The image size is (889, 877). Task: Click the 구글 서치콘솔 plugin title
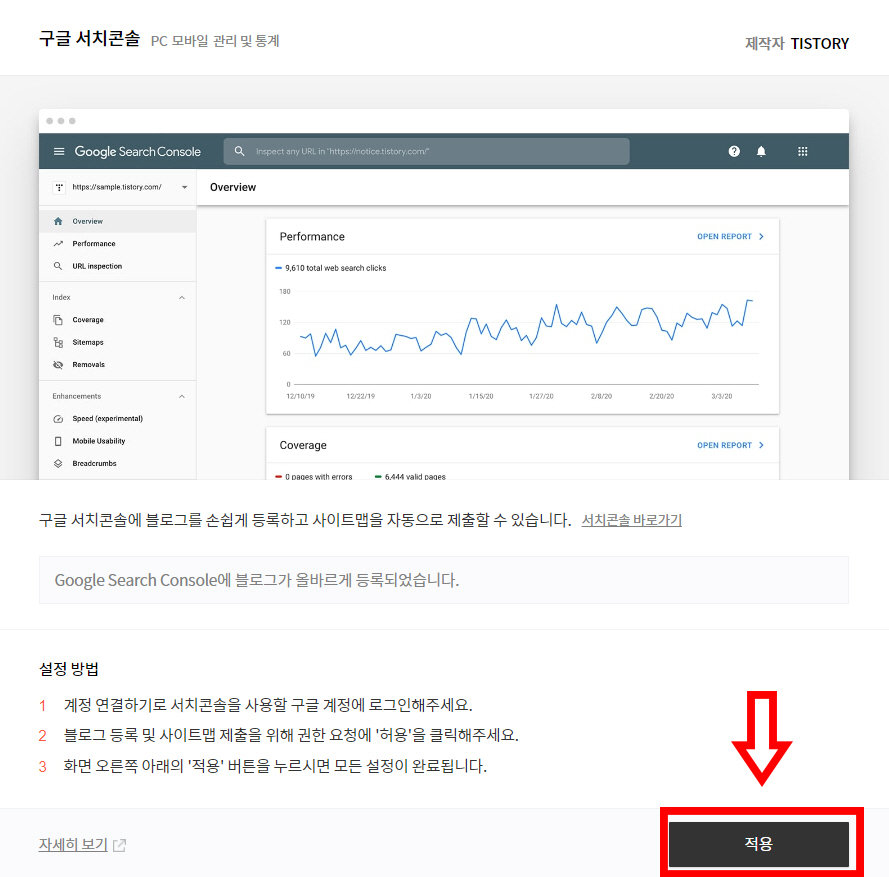pos(89,39)
